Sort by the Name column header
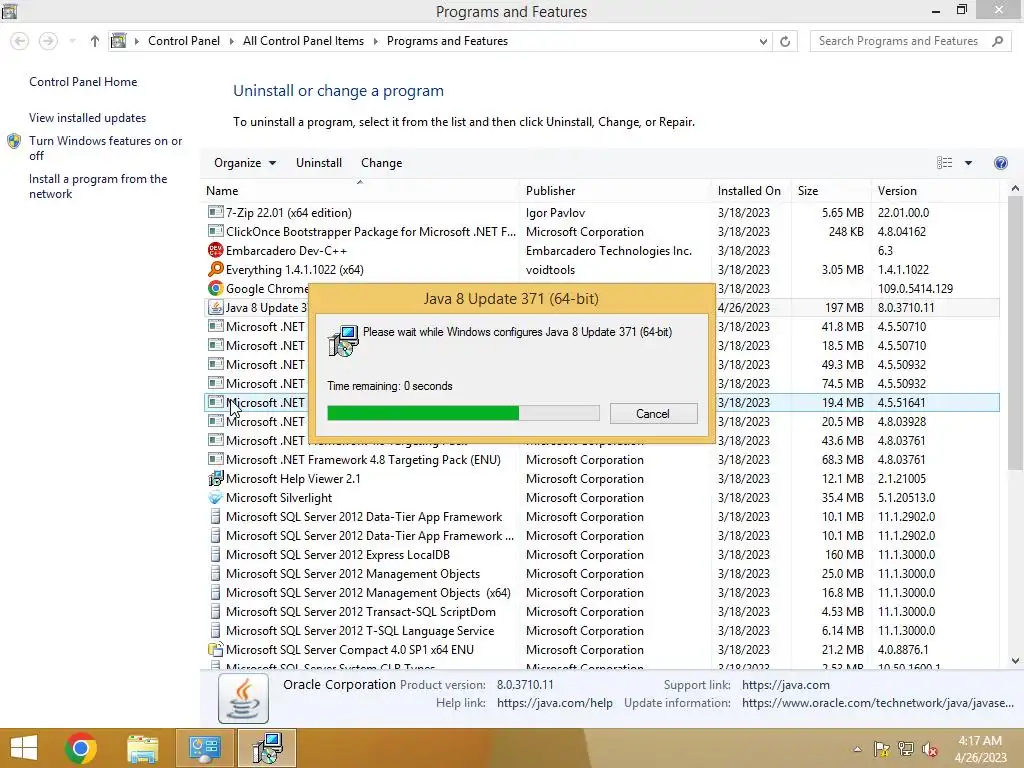 tap(360, 191)
